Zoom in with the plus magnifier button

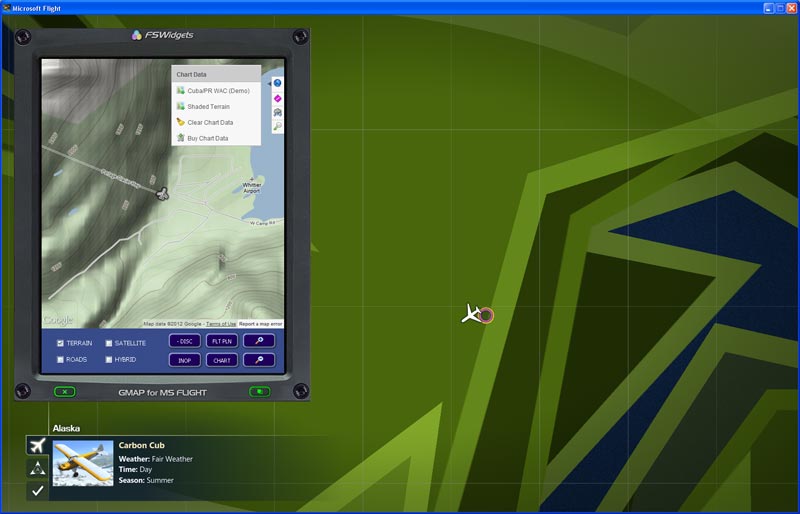259,341
